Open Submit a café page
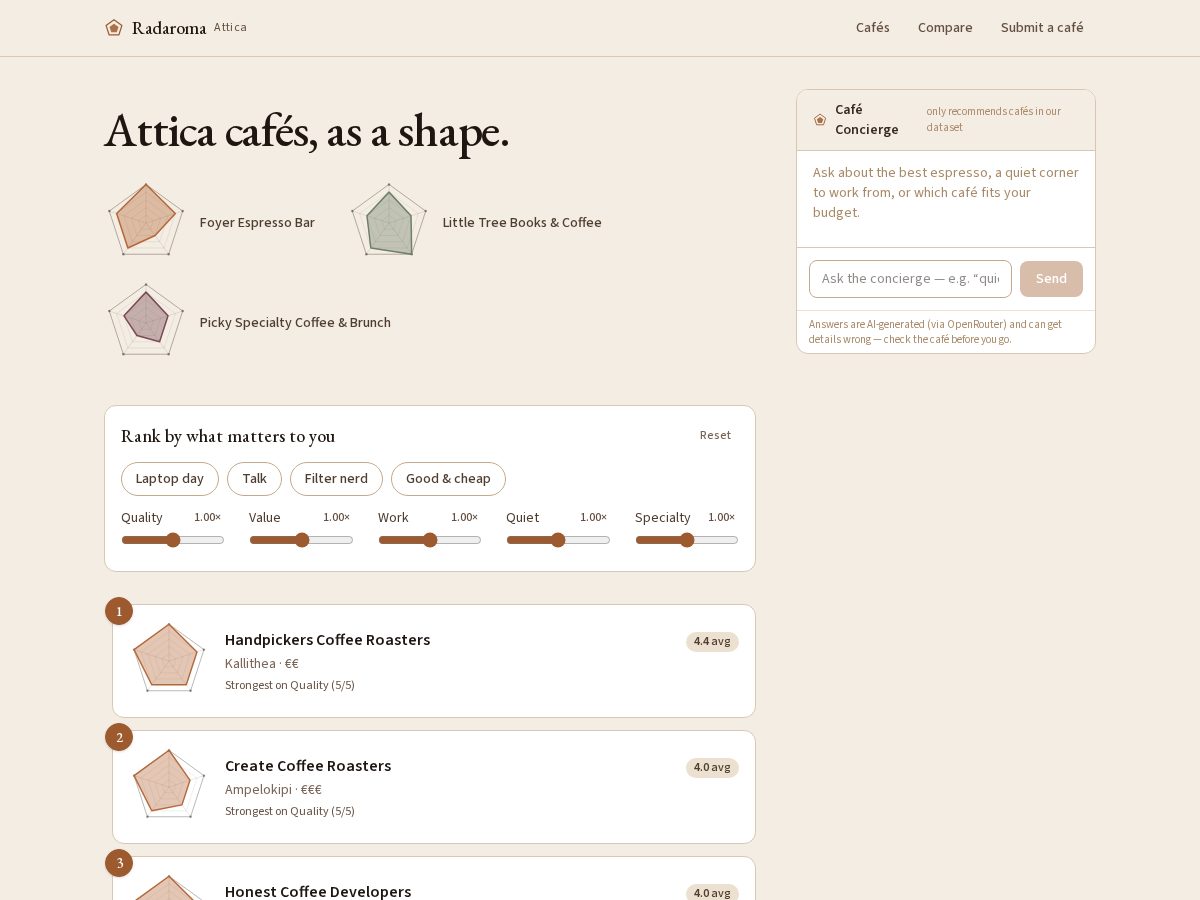The width and height of the screenshot is (1200, 900). [x=1042, y=28]
